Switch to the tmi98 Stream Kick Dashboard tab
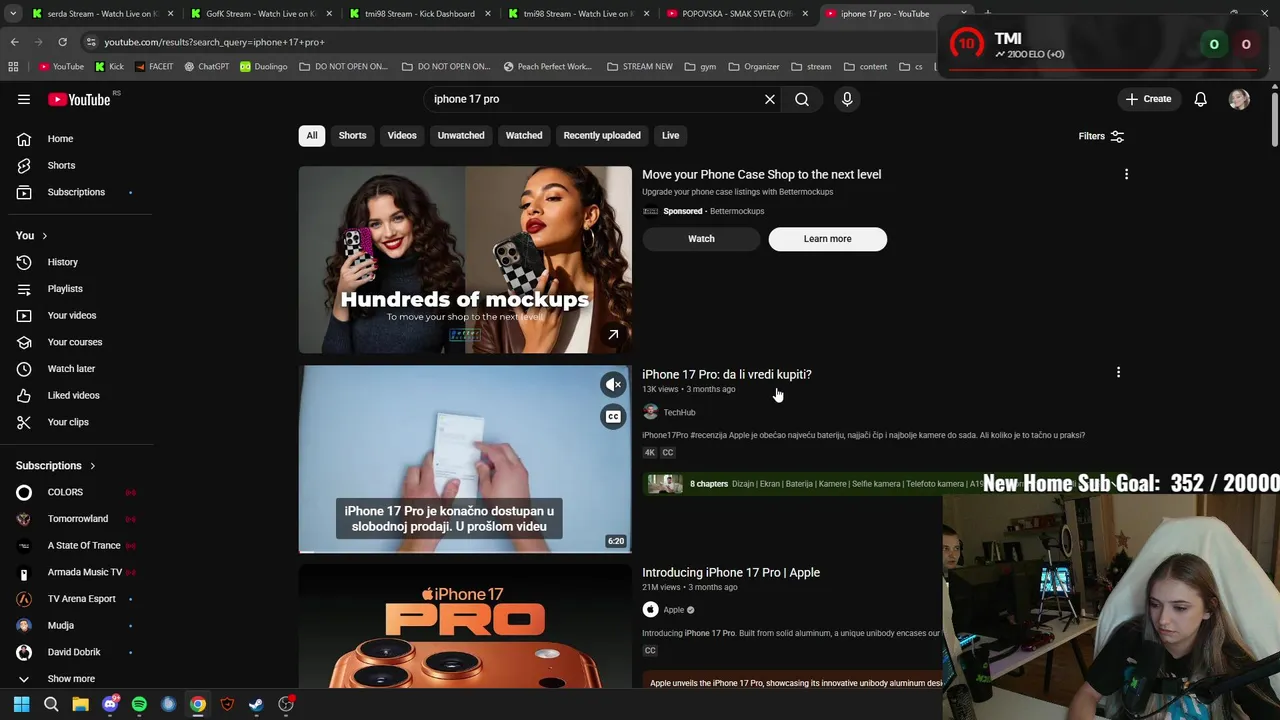Viewport: 1280px width, 720px height. click(x=419, y=14)
